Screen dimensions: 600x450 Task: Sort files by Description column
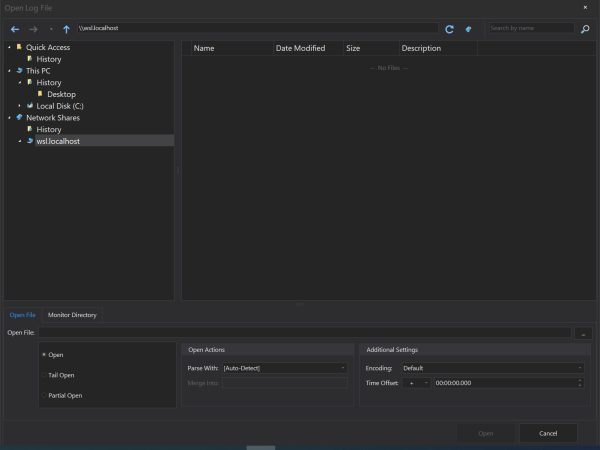click(x=438, y=48)
